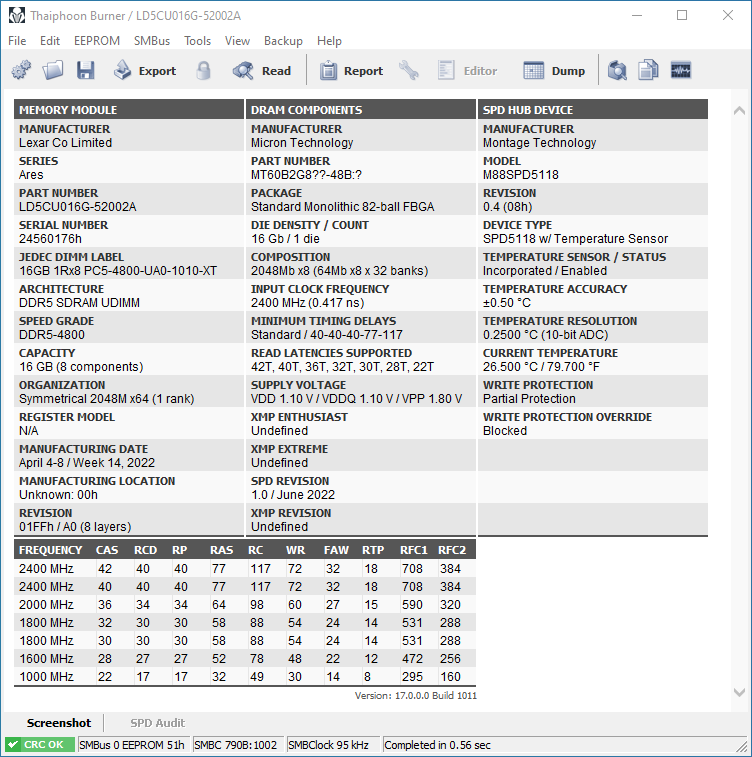Screen dimensions: 752x757
Task: Click the JEDEC DIMM label value
Action: click(x=118, y=270)
